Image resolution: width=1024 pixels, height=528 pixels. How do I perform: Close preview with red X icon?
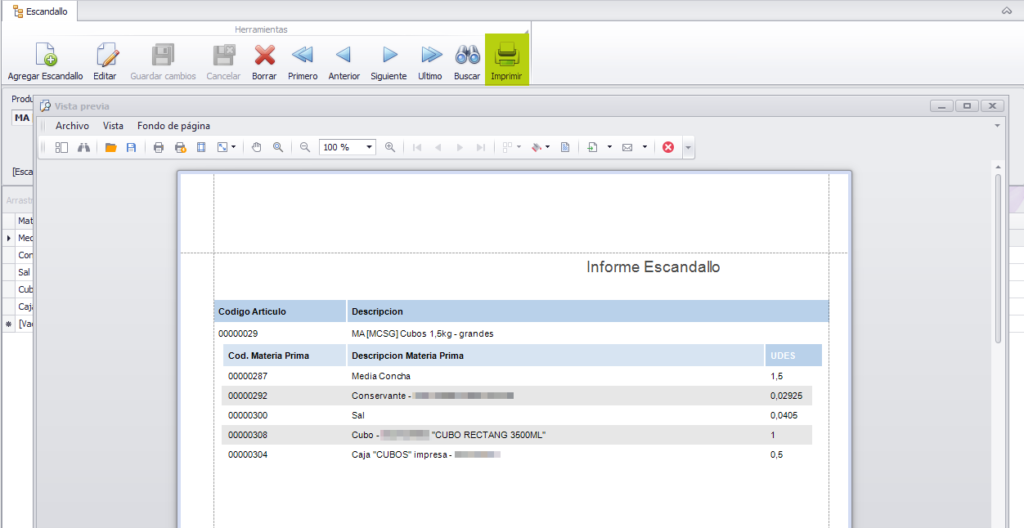coord(667,148)
